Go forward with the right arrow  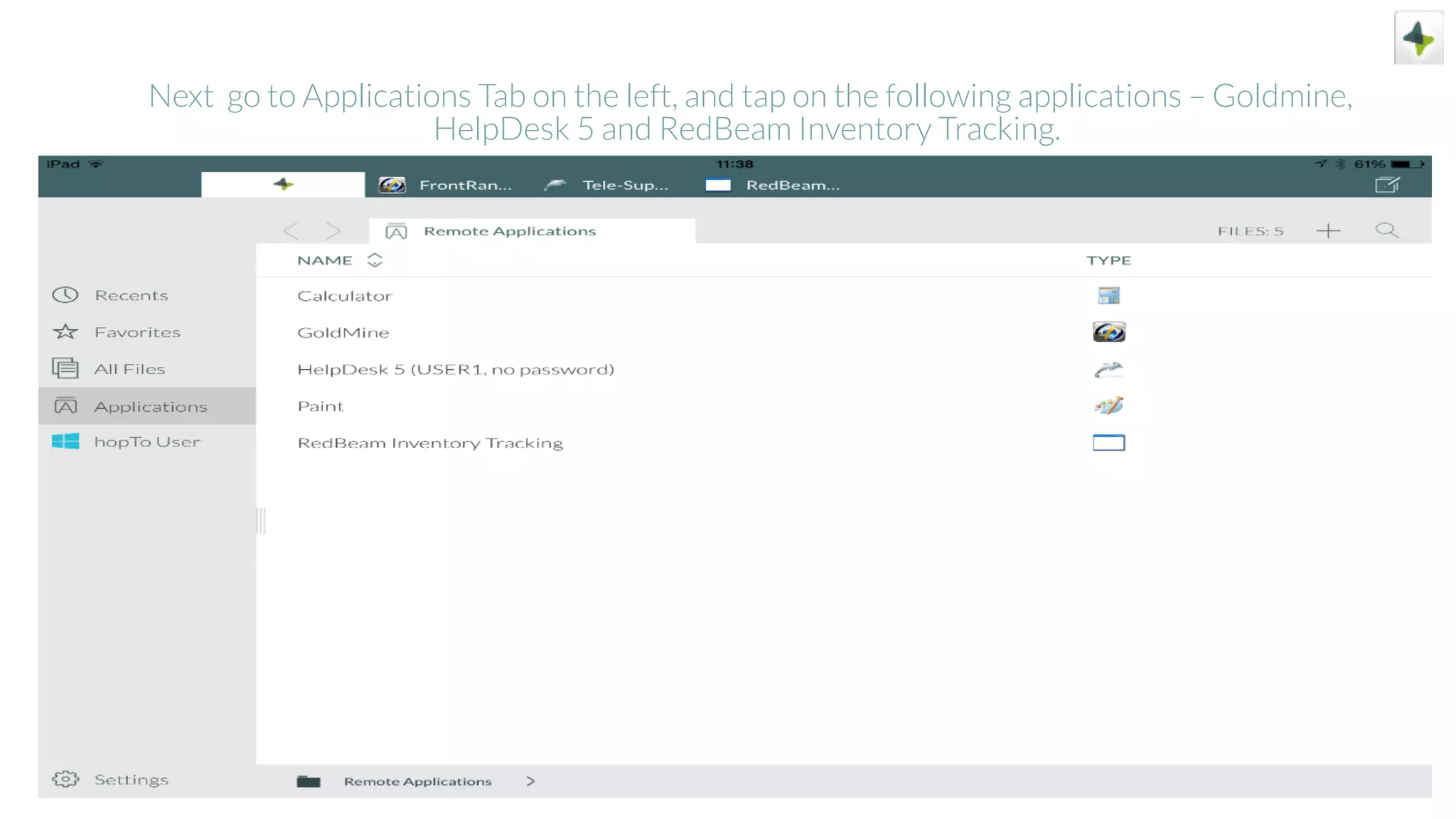[x=333, y=230]
